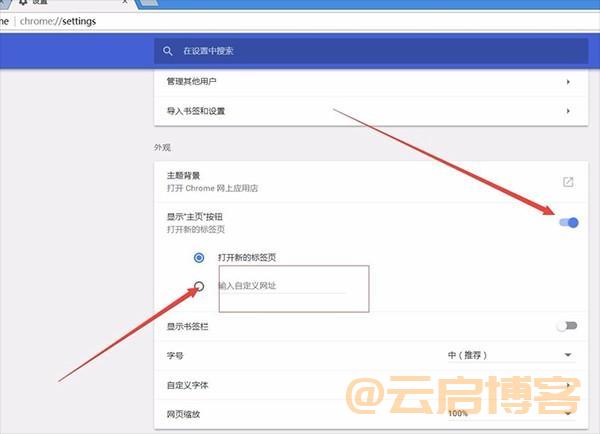Open 管理其他用户 settings row
Image resolution: width=600 pixels, height=434 pixels.
point(371,82)
